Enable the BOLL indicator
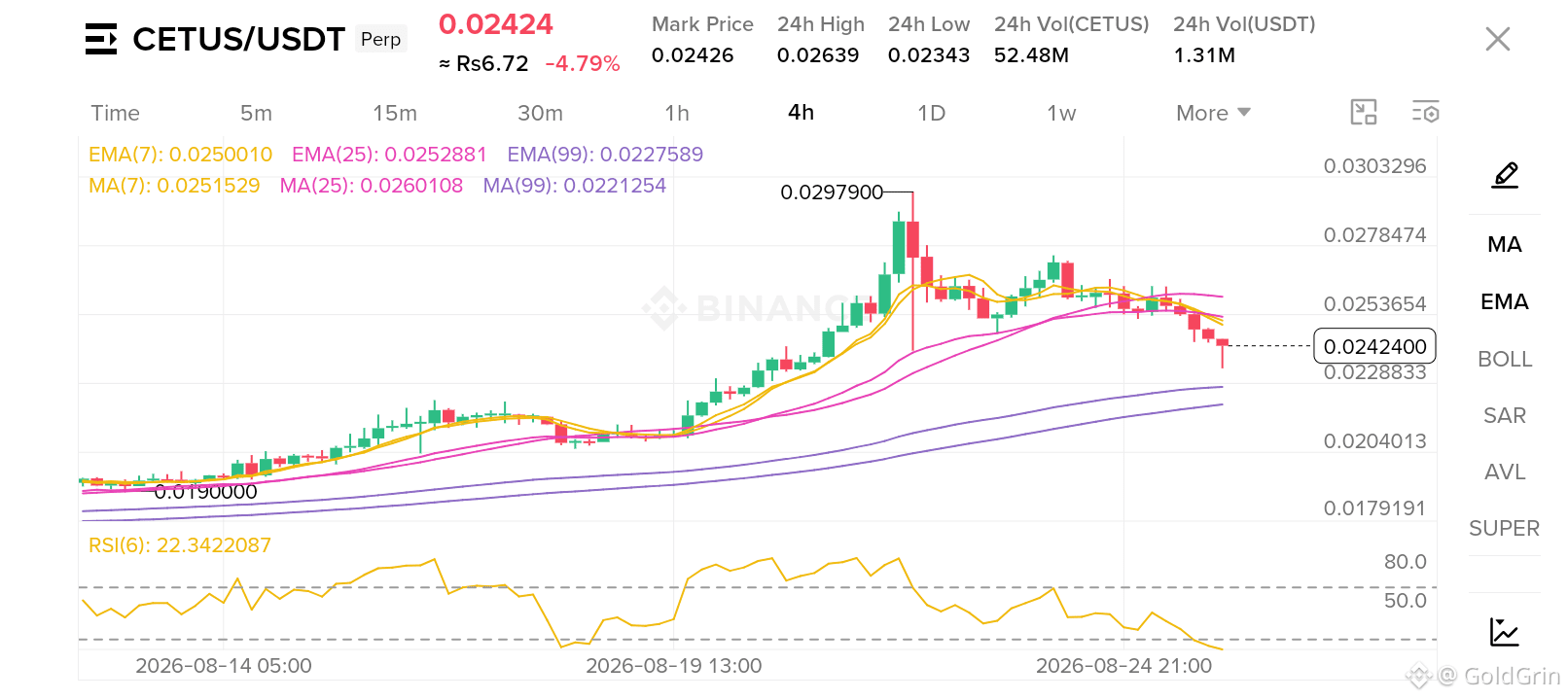This screenshot has width=1568, height=700. 1505,359
